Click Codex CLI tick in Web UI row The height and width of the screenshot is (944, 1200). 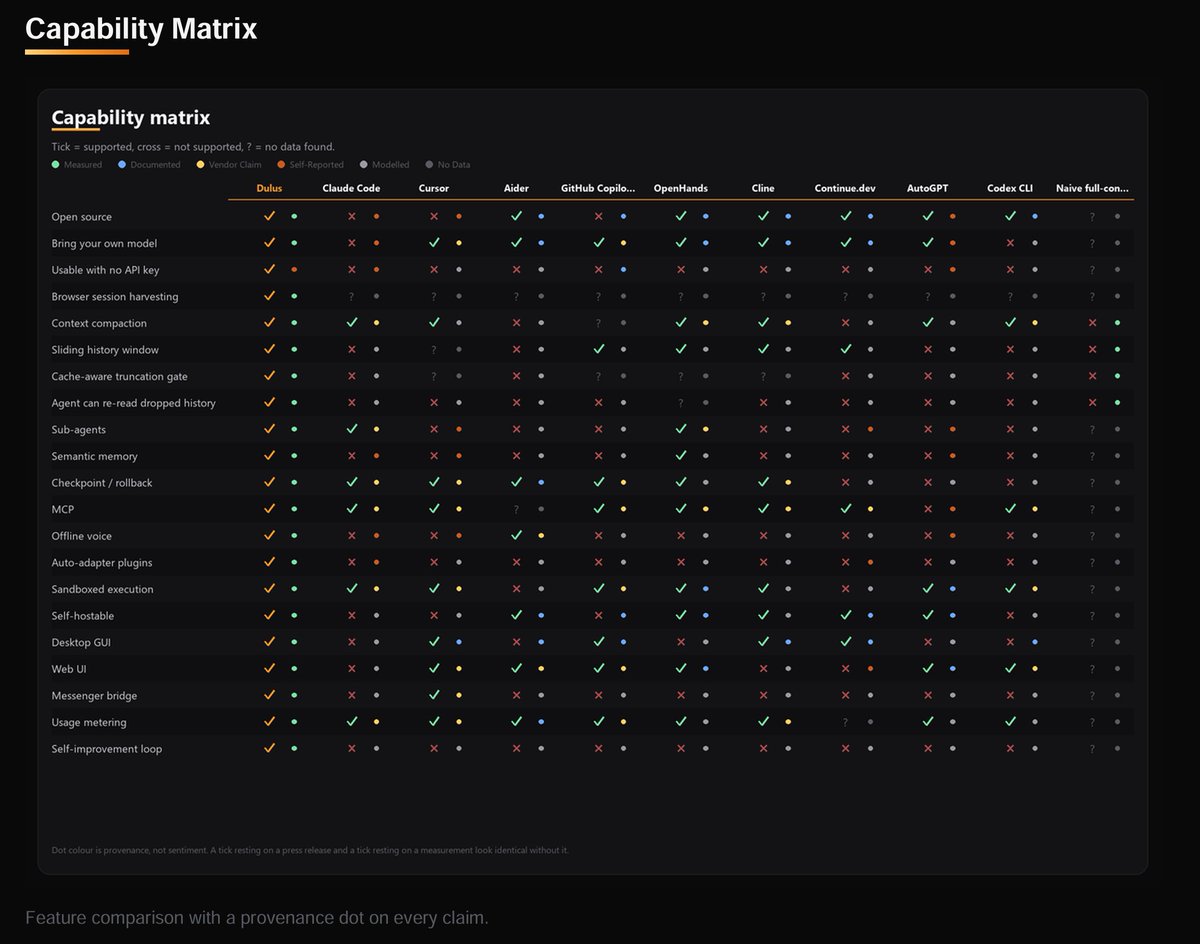point(1010,668)
